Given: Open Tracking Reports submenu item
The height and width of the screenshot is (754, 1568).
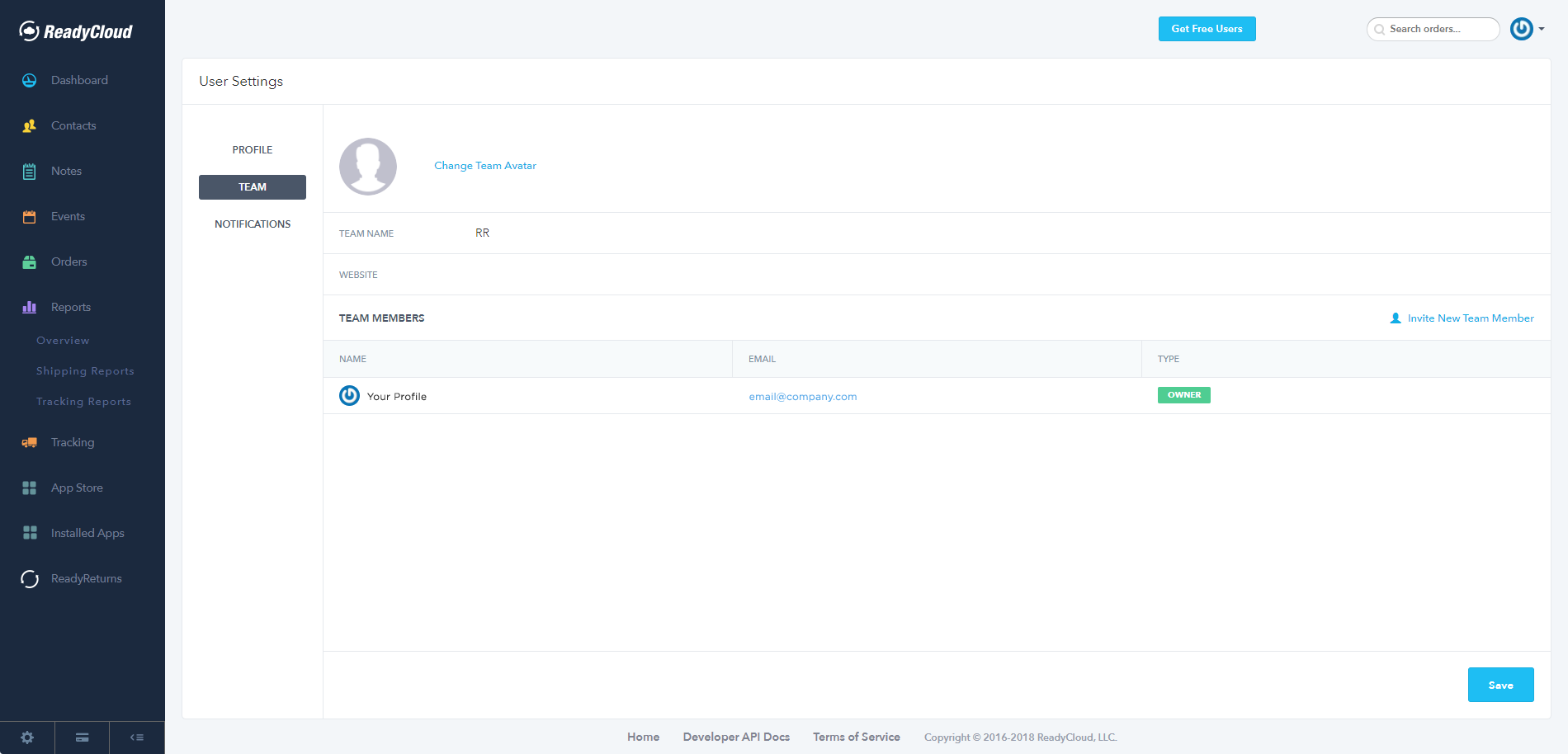Looking at the screenshot, I should coord(83,402).
